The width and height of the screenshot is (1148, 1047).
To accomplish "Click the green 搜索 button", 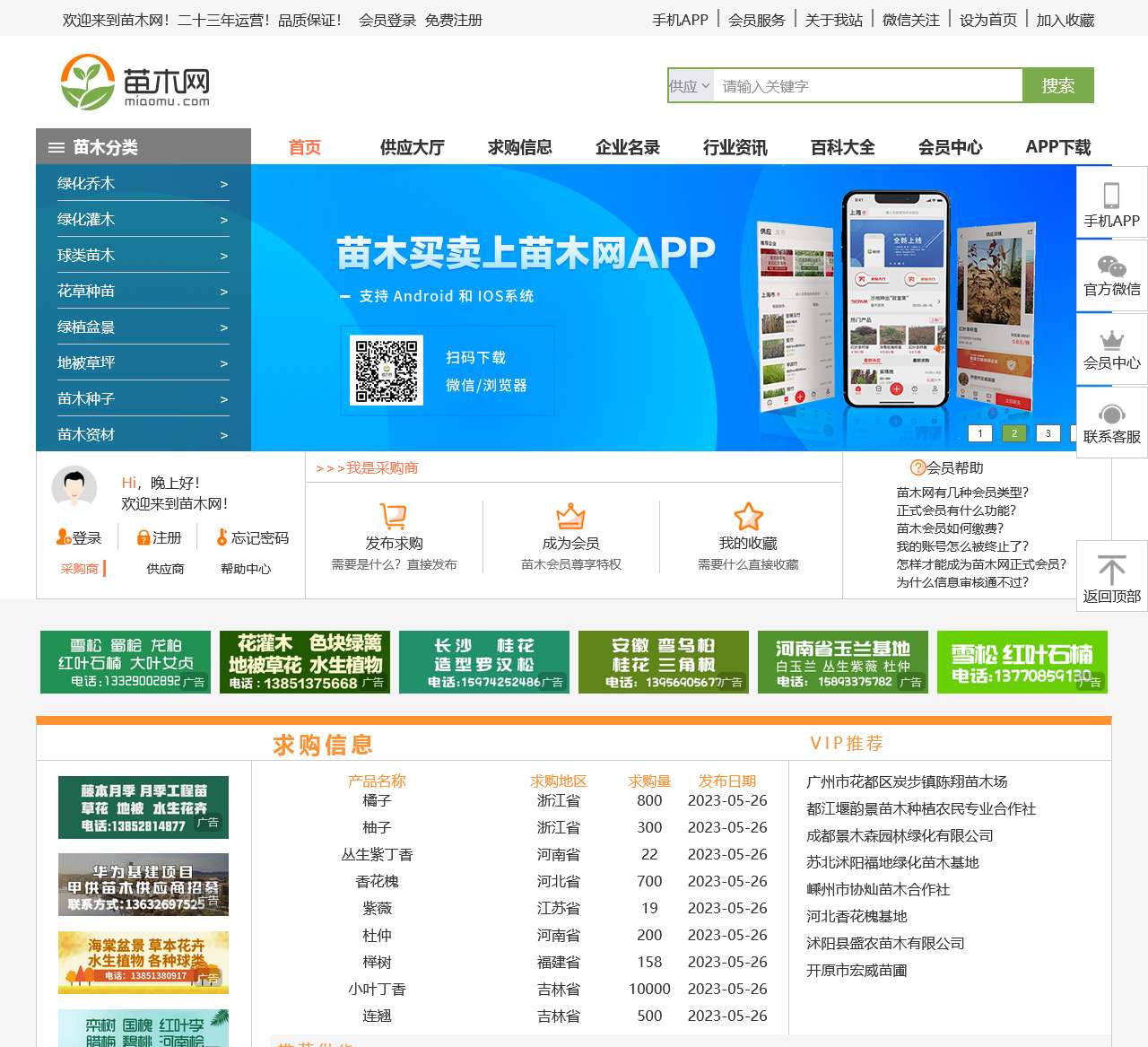I will (1058, 85).
